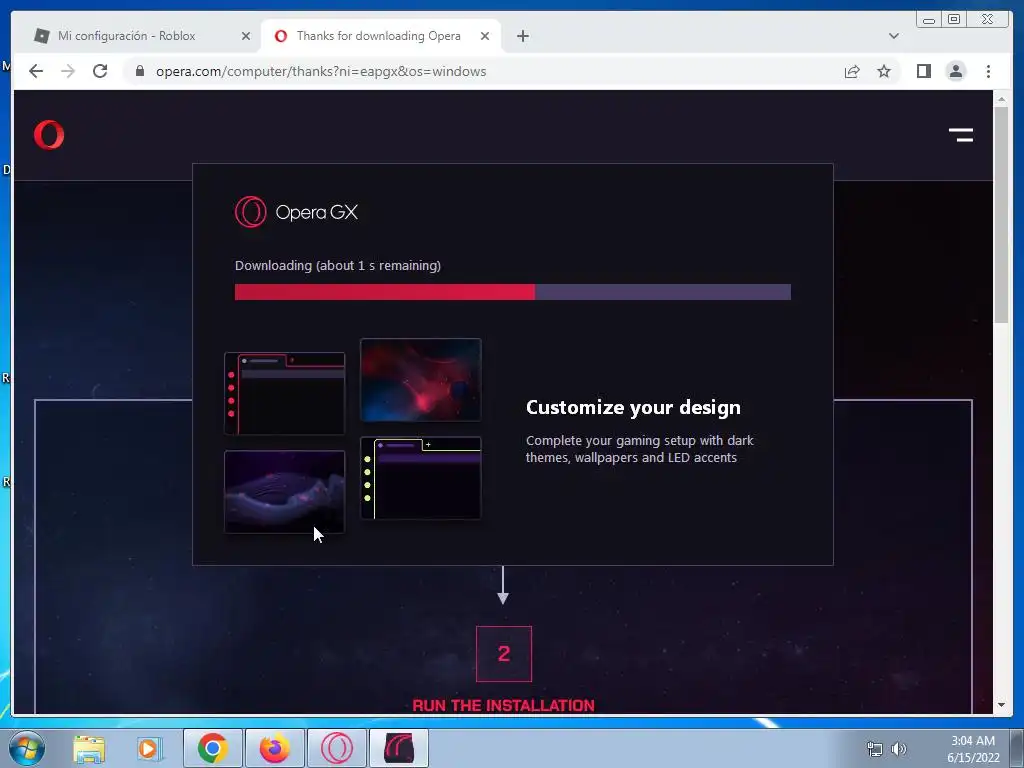Expand the tab search dropdown arrow

(893, 36)
